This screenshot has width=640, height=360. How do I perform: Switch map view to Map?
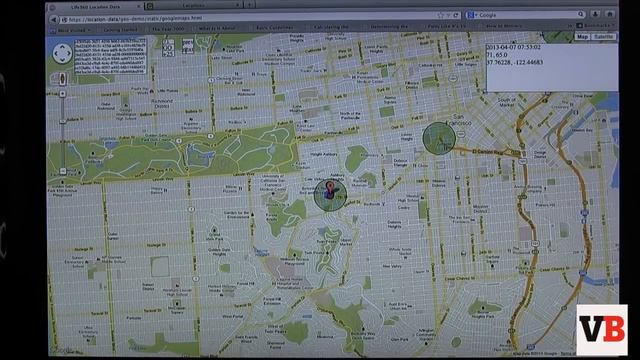(x=582, y=37)
